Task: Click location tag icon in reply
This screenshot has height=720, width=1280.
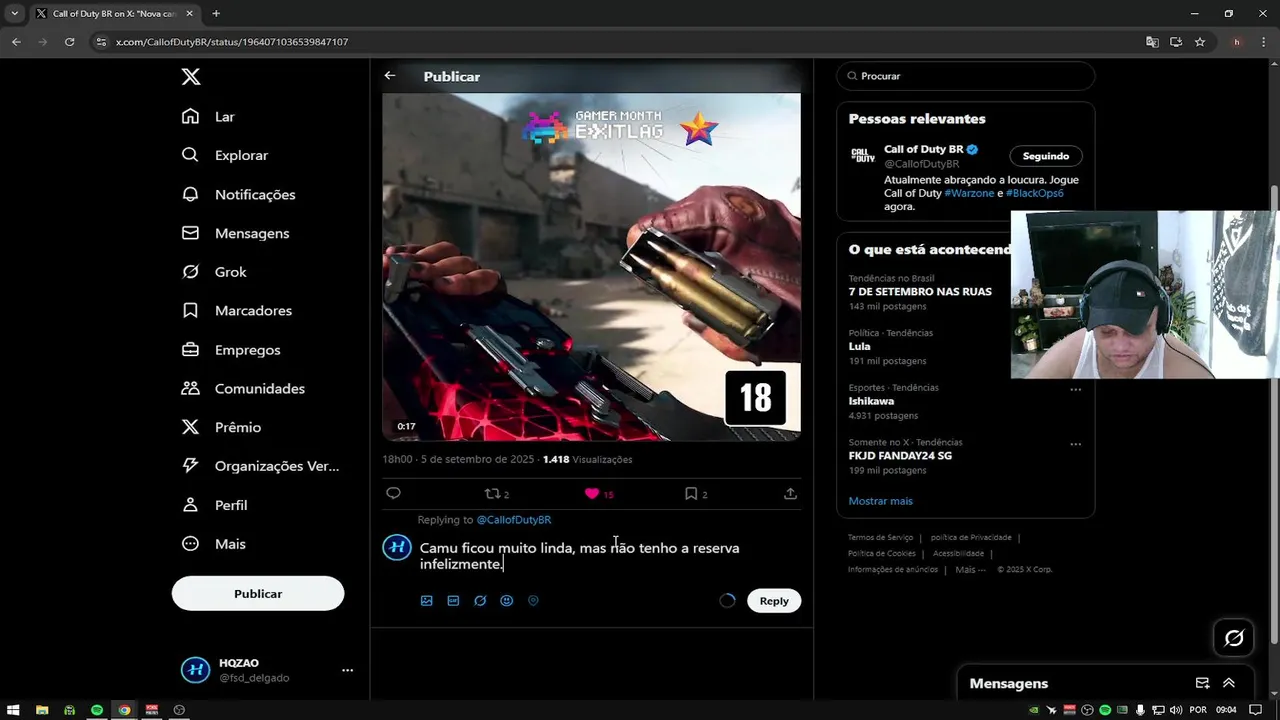Action: pyautogui.click(x=533, y=601)
